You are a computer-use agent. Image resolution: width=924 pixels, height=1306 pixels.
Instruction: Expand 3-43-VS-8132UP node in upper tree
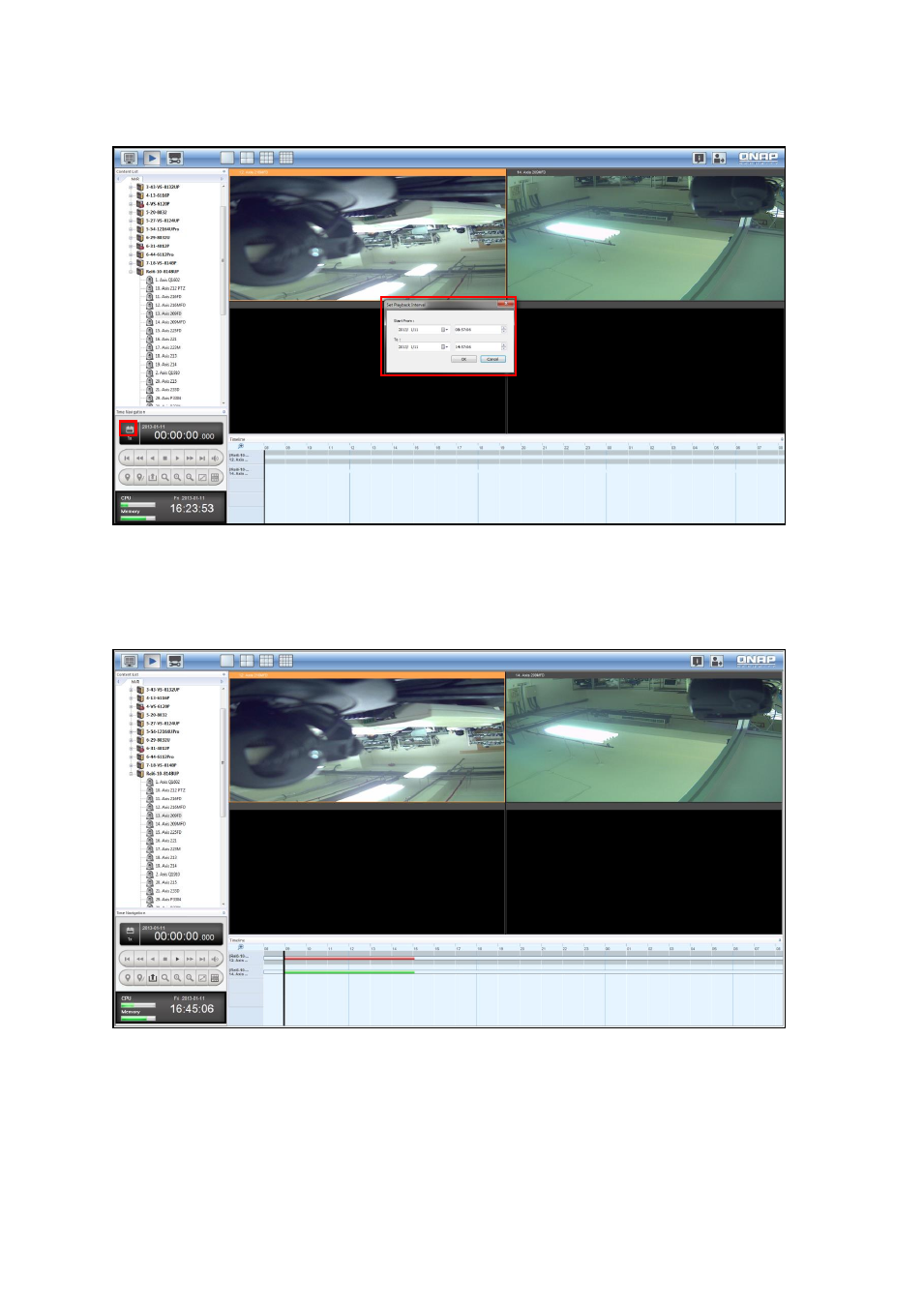point(132,187)
